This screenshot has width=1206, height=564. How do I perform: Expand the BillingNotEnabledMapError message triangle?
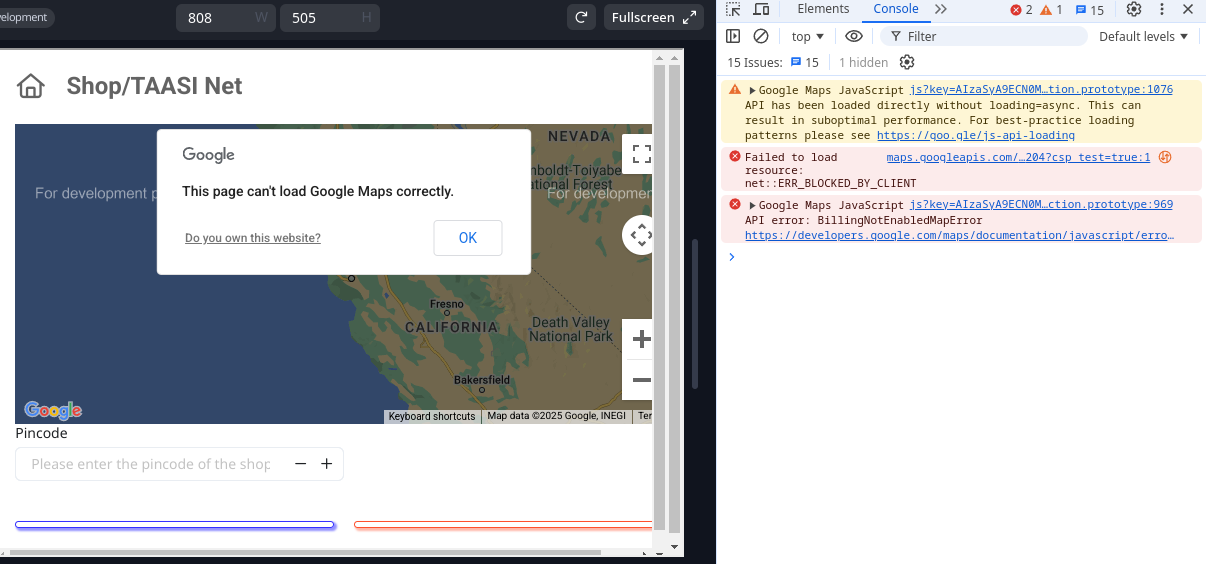point(752,205)
